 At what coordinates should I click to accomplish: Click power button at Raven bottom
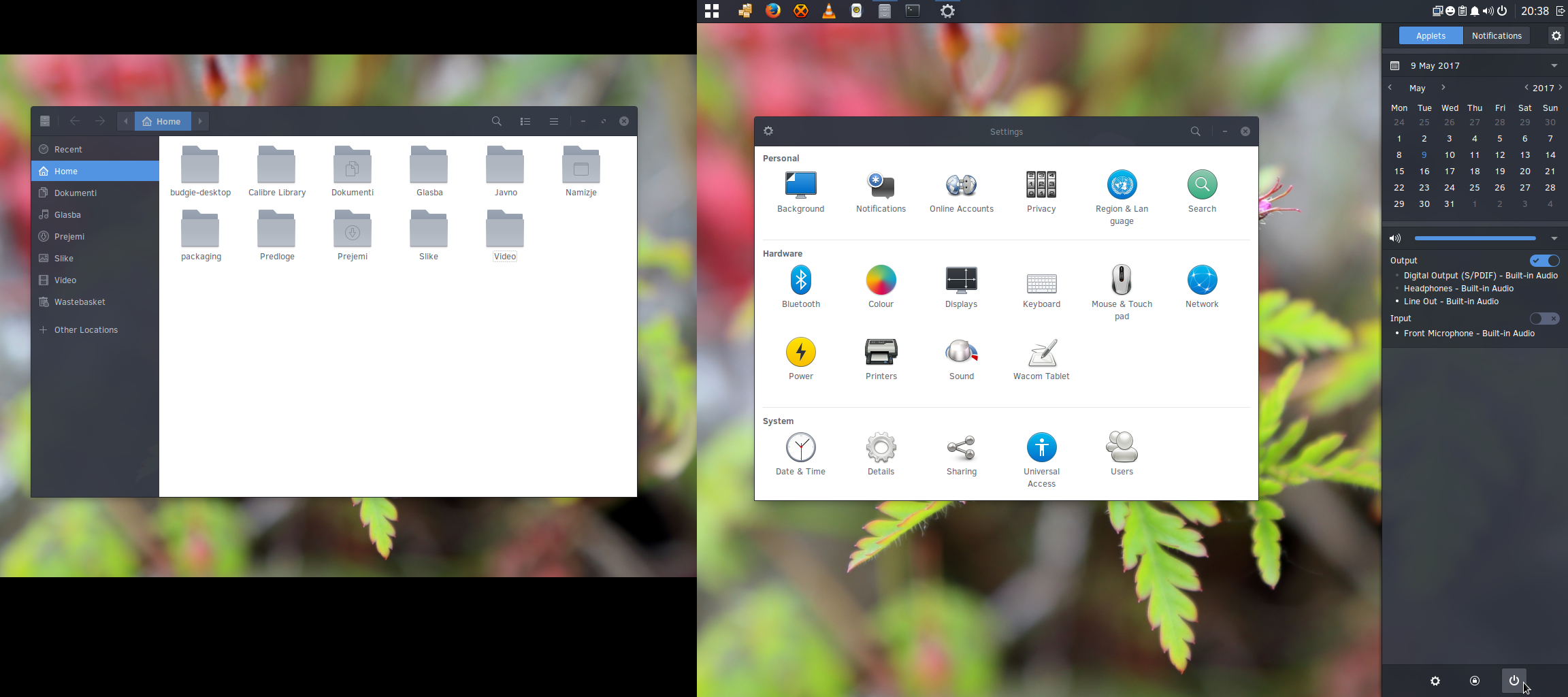(1514, 681)
